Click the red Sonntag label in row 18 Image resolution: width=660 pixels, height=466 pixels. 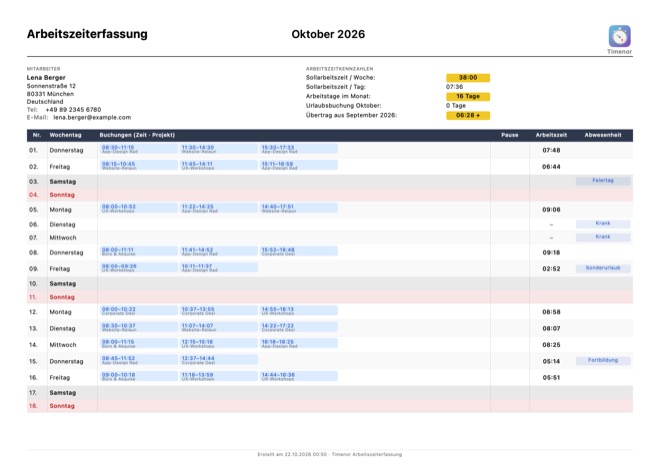click(x=62, y=406)
